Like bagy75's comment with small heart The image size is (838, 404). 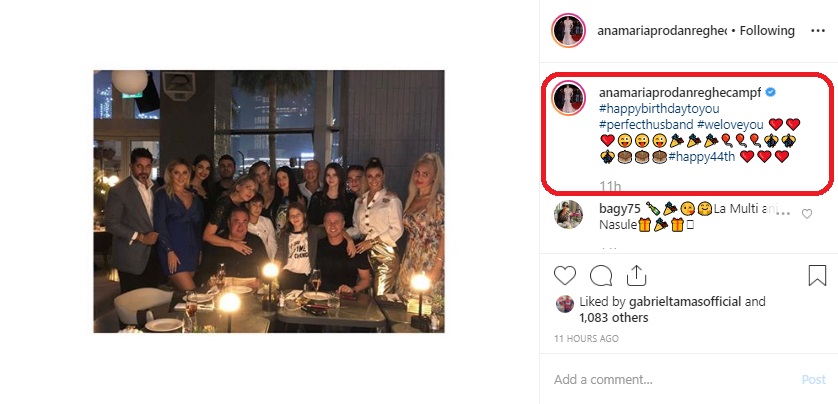(807, 213)
